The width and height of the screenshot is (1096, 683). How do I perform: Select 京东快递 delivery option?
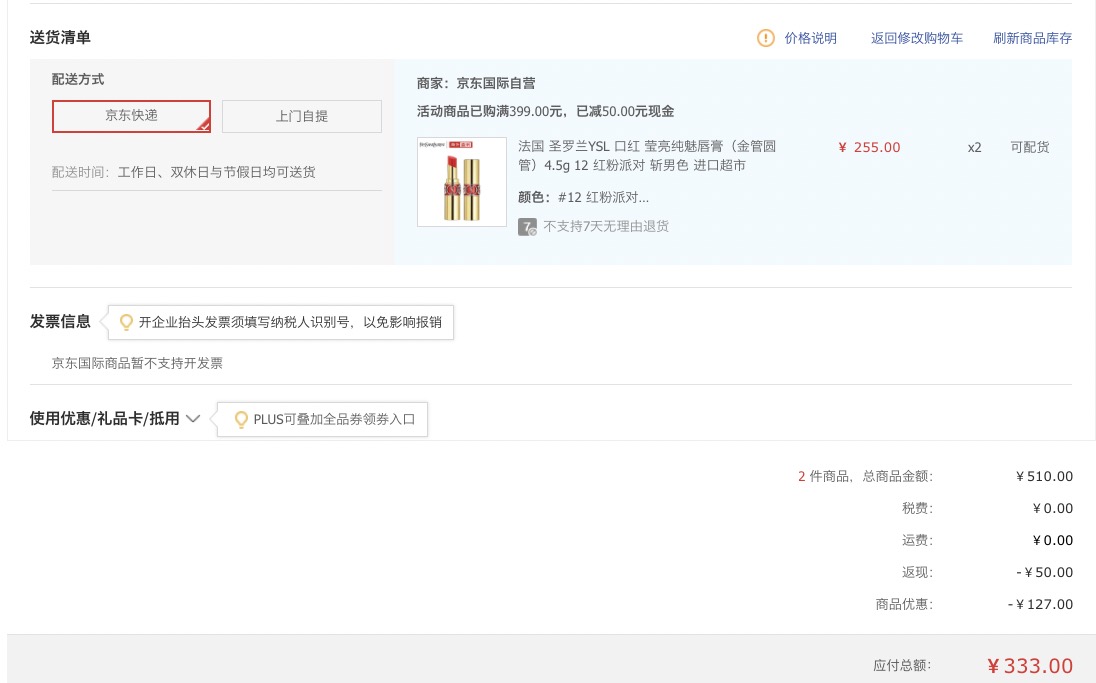(131, 116)
